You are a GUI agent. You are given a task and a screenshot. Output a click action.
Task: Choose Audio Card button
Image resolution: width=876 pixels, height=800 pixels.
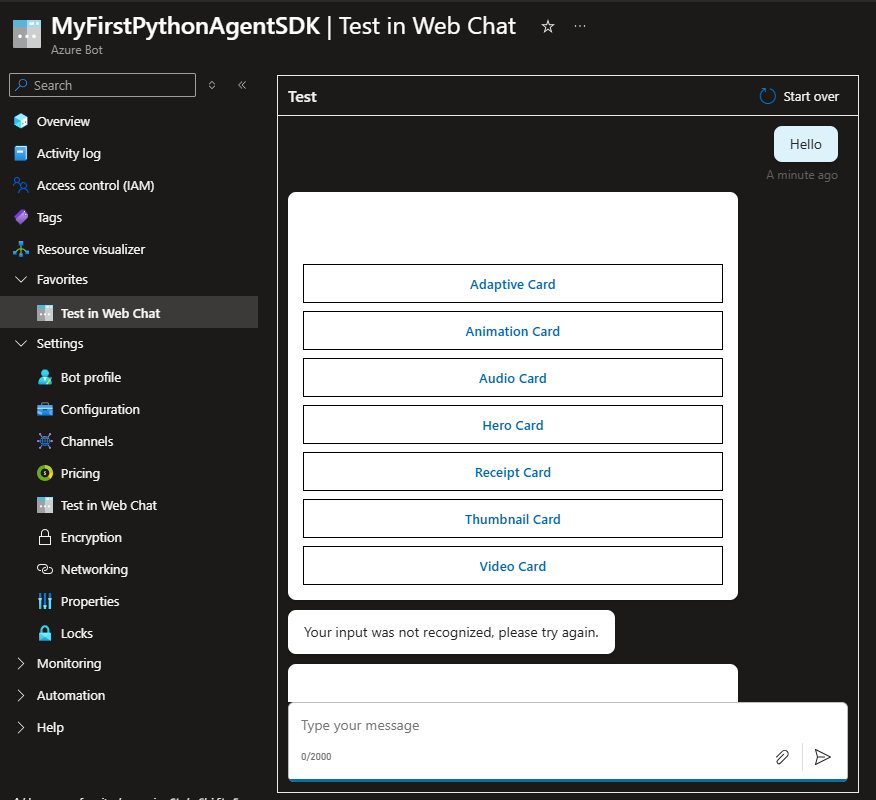point(512,378)
